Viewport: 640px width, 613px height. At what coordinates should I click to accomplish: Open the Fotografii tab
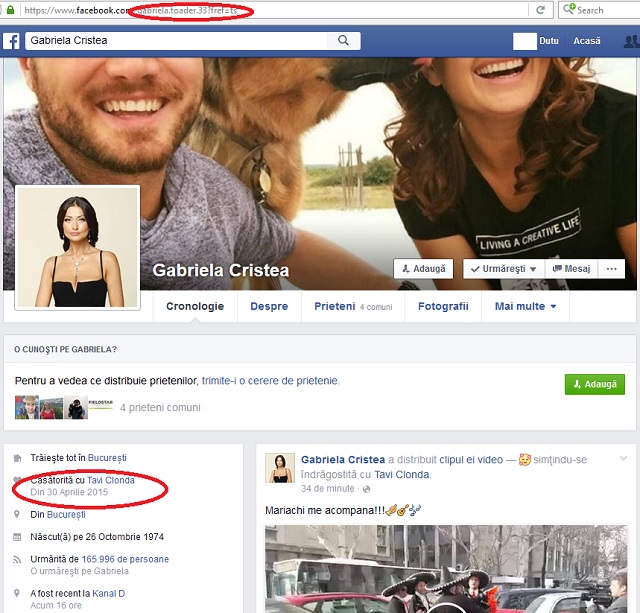[x=442, y=306]
